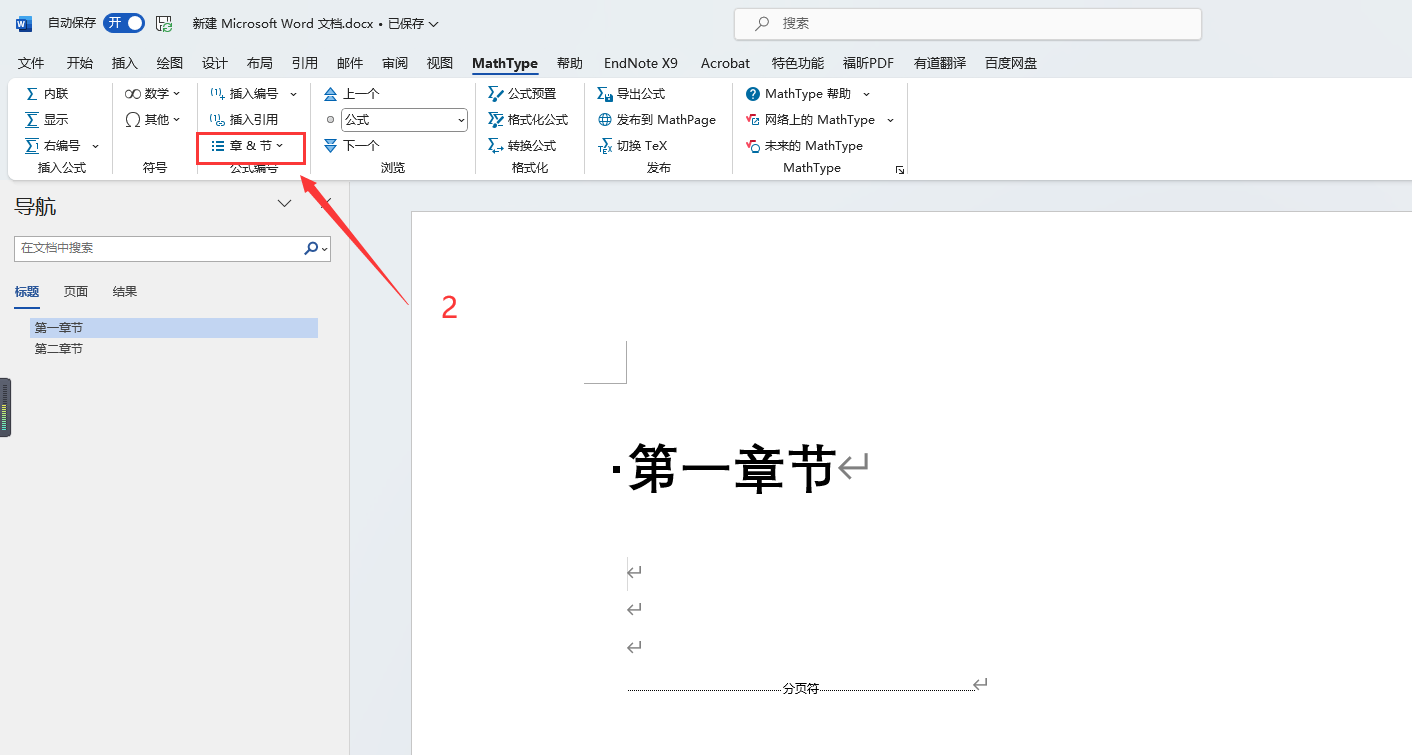The width and height of the screenshot is (1412, 755).
Task: Click 转换公式 convert equations button
Action: (x=521, y=145)
